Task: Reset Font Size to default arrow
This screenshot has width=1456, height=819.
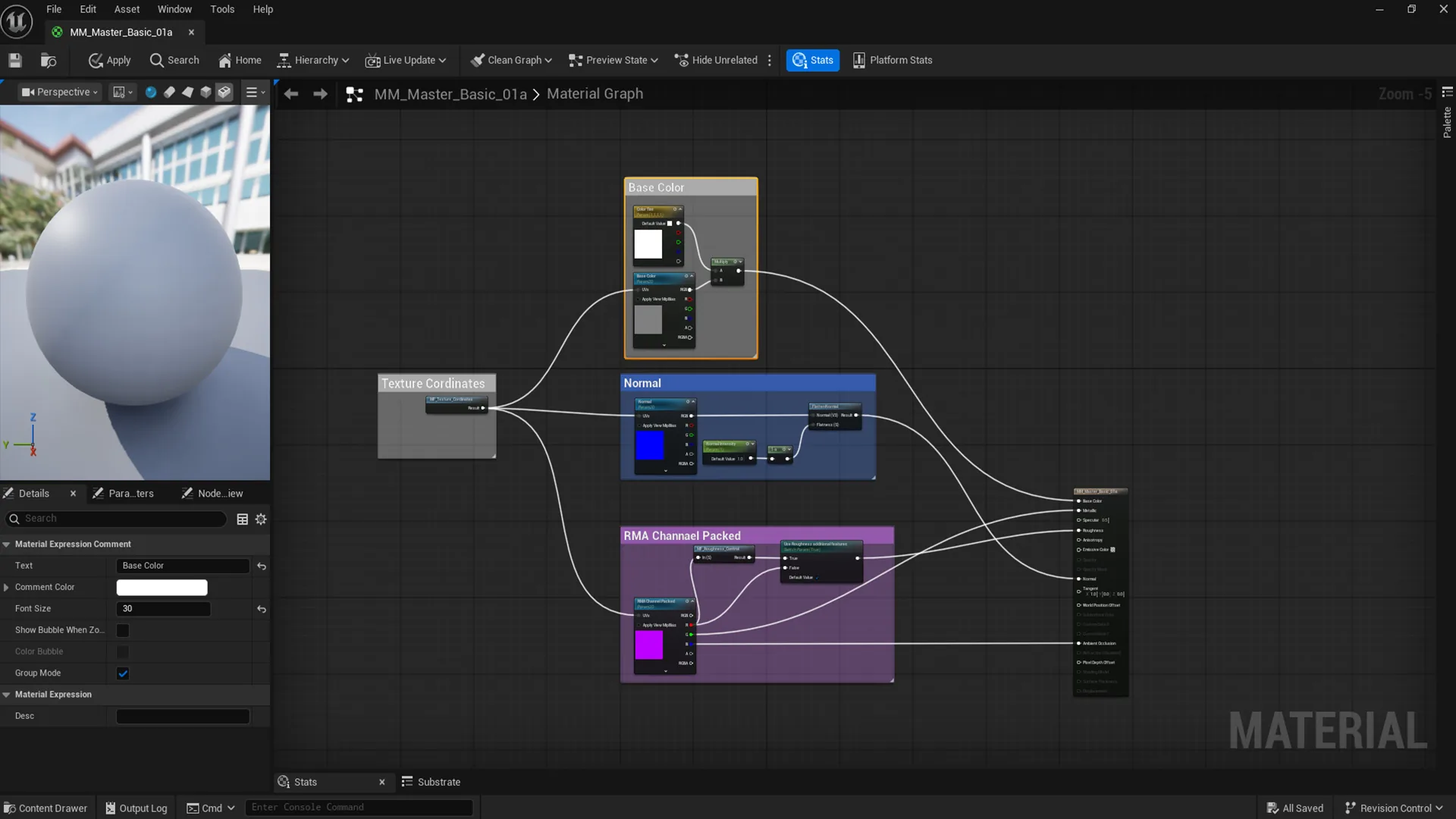Action: [x=262, y=609]
